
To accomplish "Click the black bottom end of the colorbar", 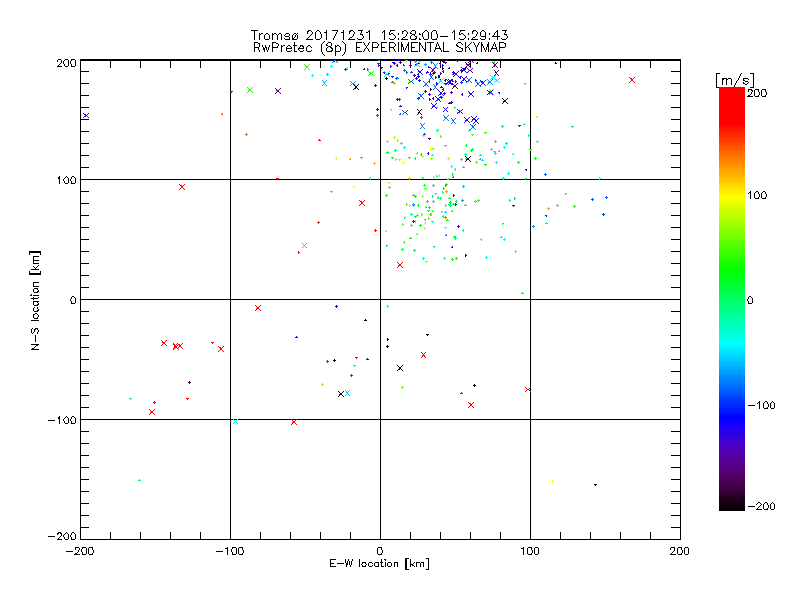I will coord(732,505).
